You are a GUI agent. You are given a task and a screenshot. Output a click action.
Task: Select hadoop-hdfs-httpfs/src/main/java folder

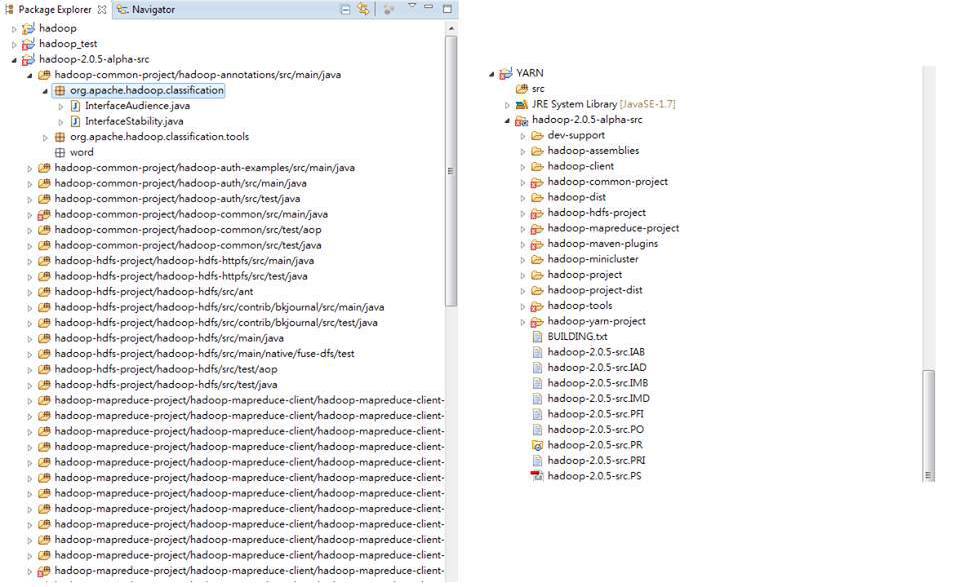click(184, 261)
